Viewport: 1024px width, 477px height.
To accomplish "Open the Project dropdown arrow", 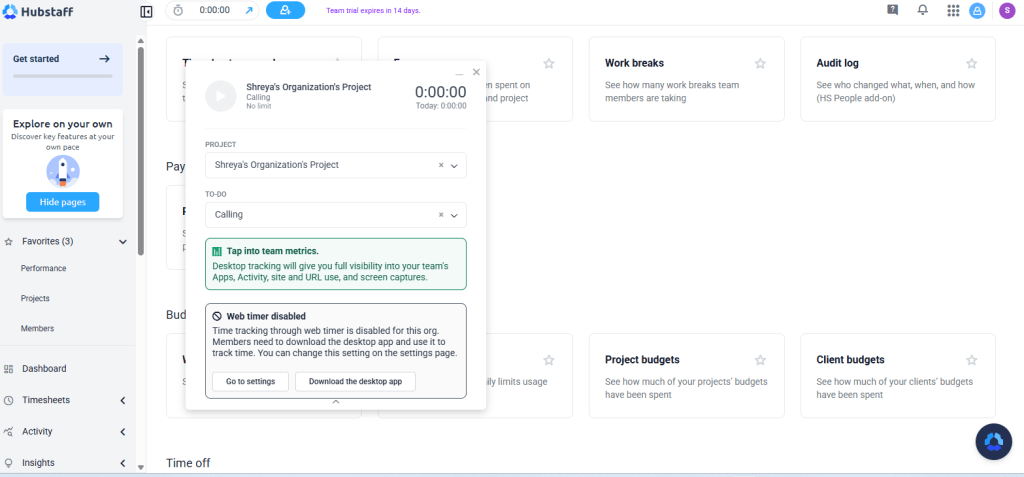I will pyautogui.click(x=455, y=166).
